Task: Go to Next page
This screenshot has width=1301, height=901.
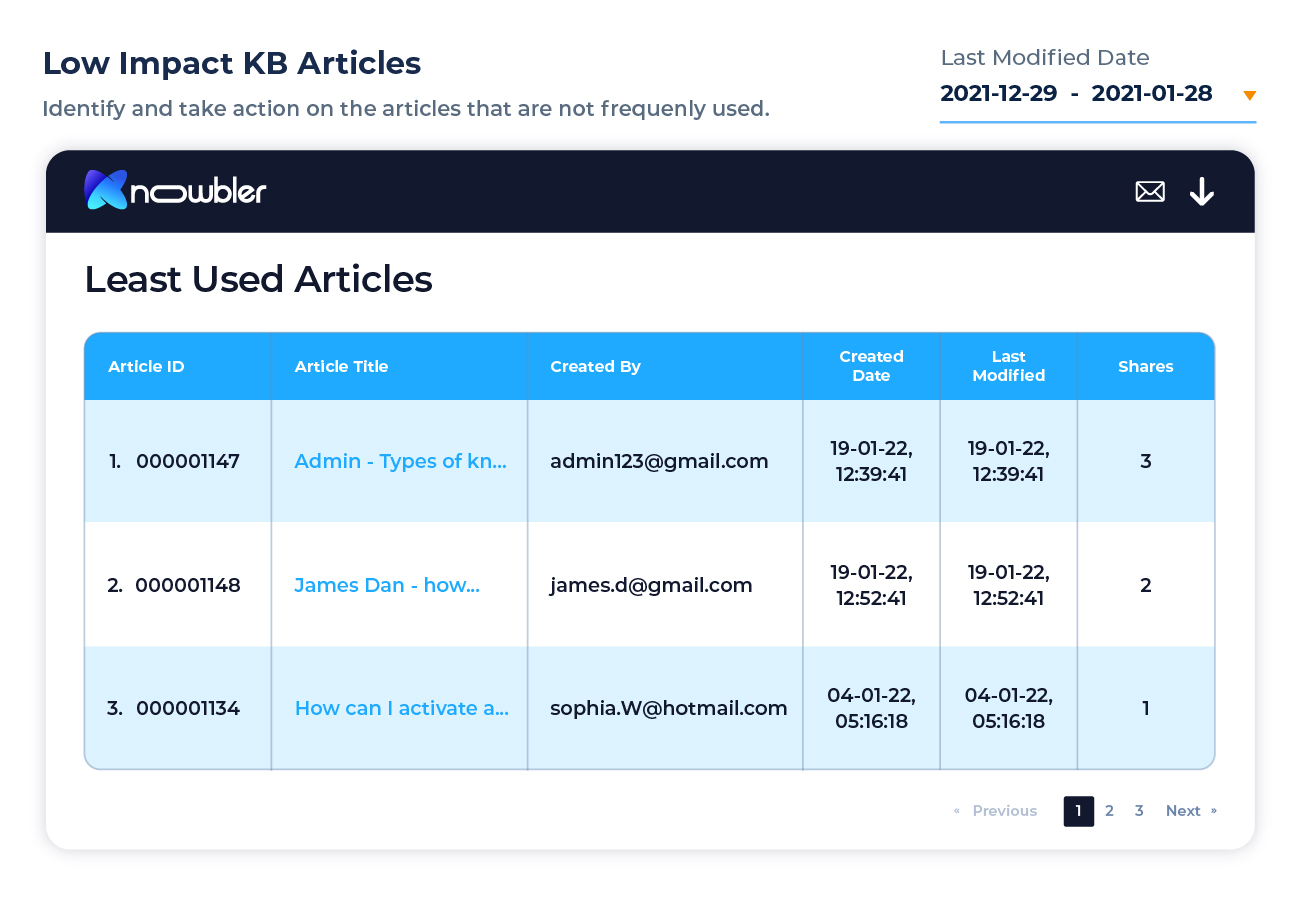Action: pos(1191,811)
